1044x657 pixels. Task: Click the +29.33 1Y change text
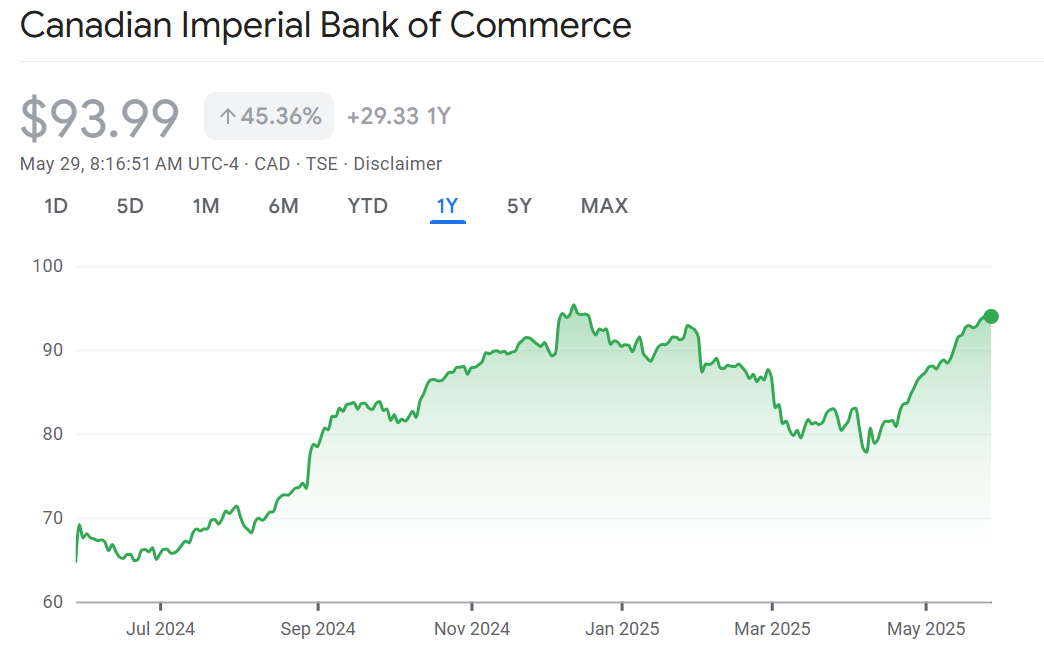pos(398,116)
